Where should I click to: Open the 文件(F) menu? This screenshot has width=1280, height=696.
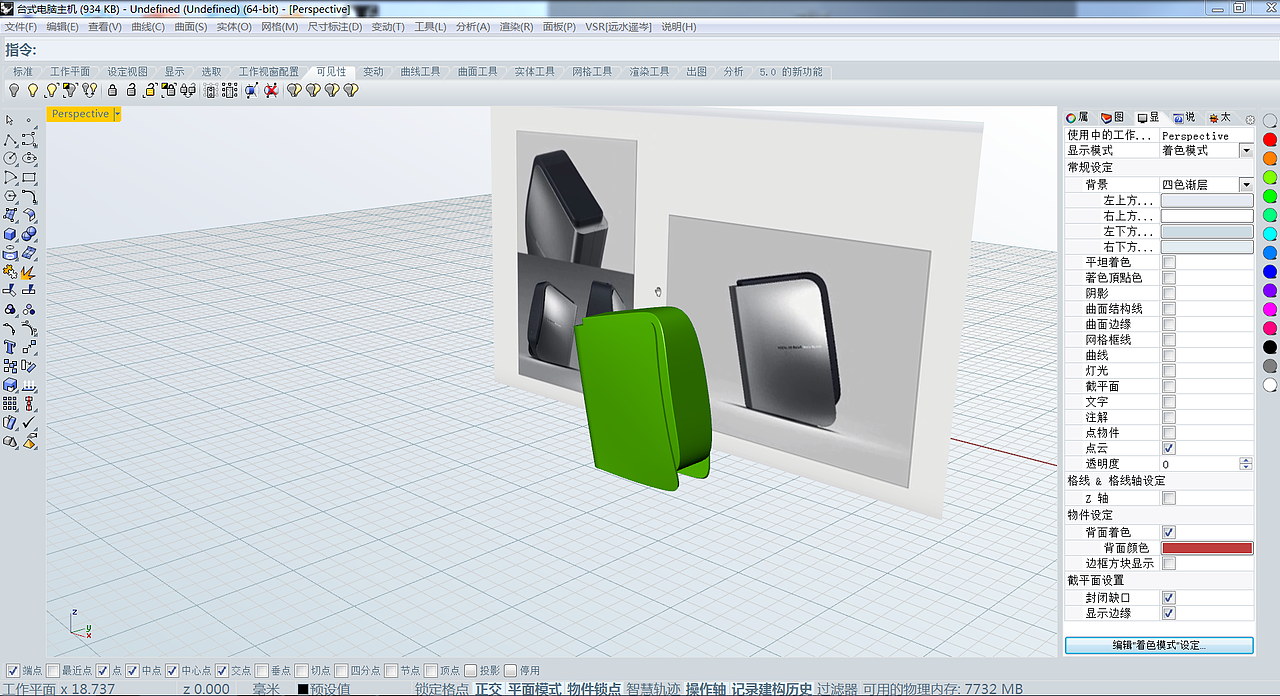(21, 27)
